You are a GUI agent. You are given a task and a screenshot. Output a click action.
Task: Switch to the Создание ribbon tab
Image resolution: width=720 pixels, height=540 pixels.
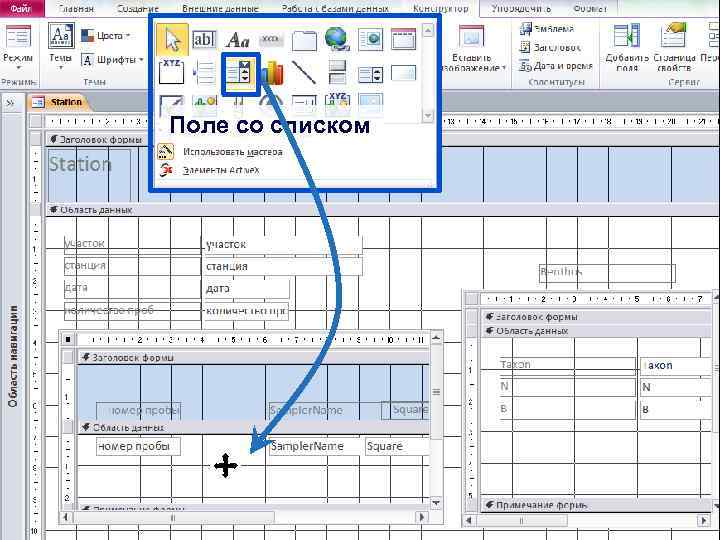pos(138,8)
